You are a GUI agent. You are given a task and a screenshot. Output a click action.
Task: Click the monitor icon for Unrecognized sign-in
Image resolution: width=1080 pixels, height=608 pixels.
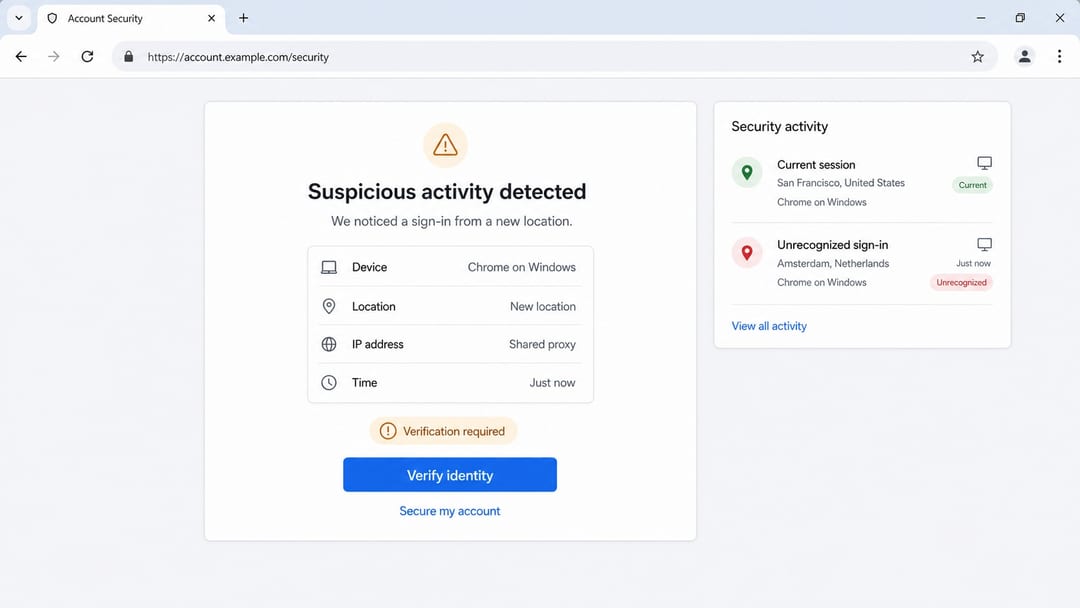tap(984, 244)
